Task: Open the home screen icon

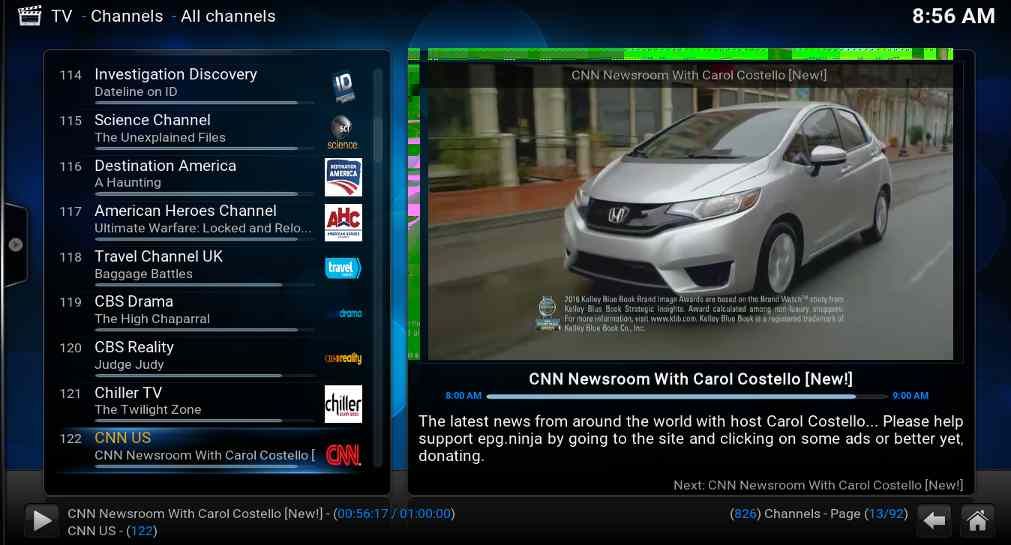Action: tap(977, 520)
